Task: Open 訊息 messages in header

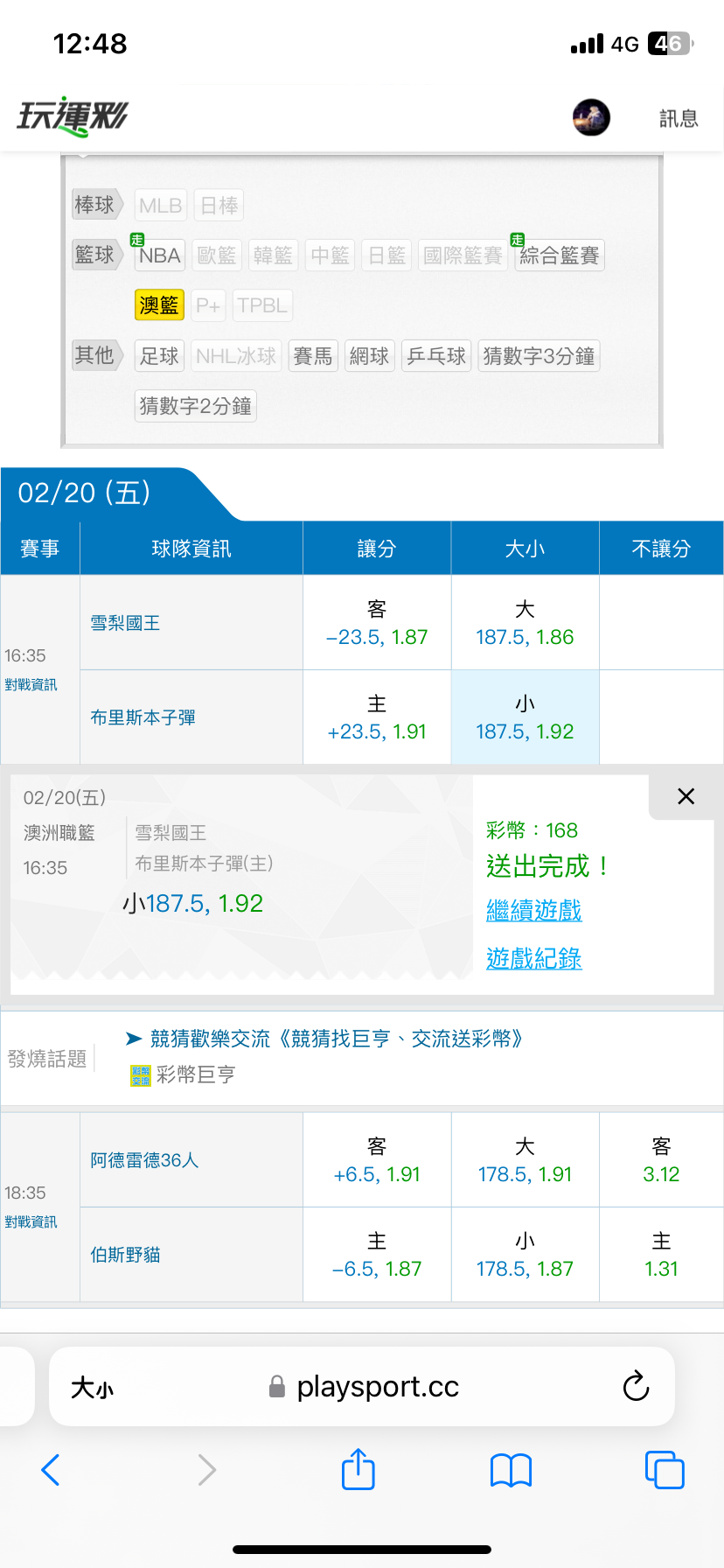Action: 679,118
